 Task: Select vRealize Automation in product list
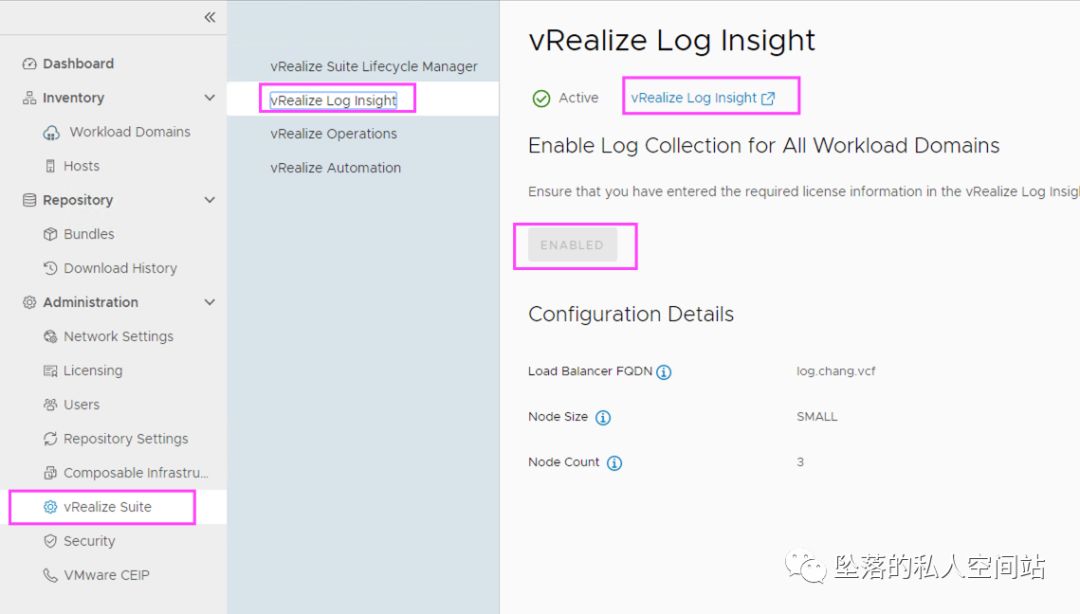pos(335,168)
